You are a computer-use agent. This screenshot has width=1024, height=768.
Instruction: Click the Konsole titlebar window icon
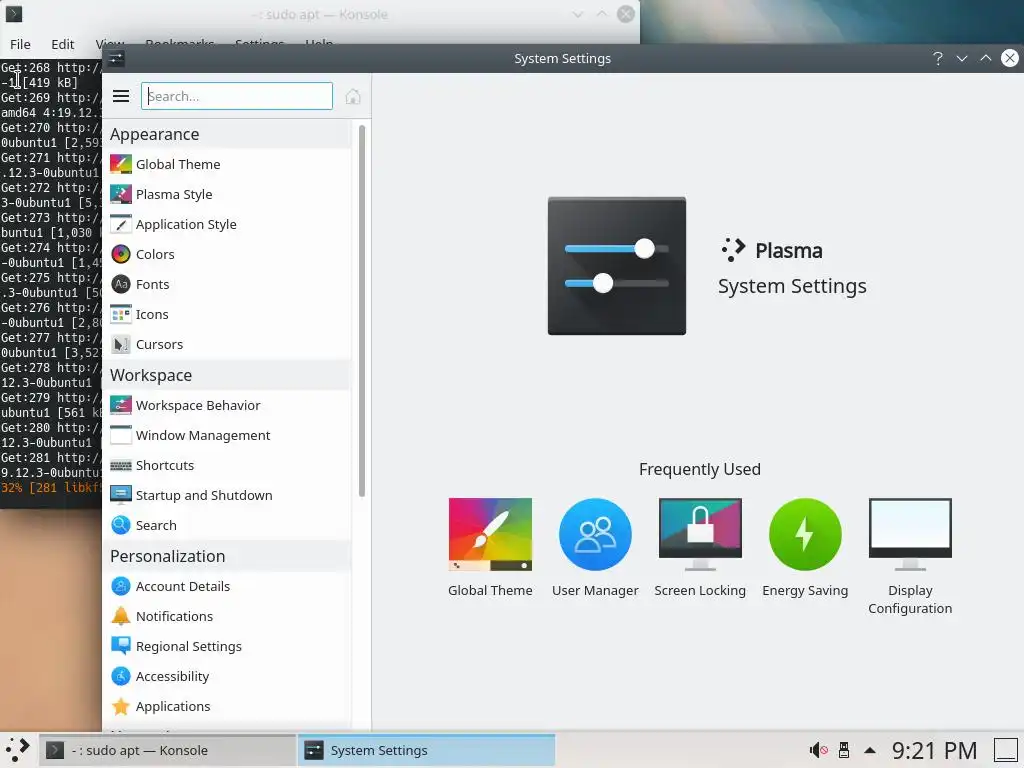point(14,14)
